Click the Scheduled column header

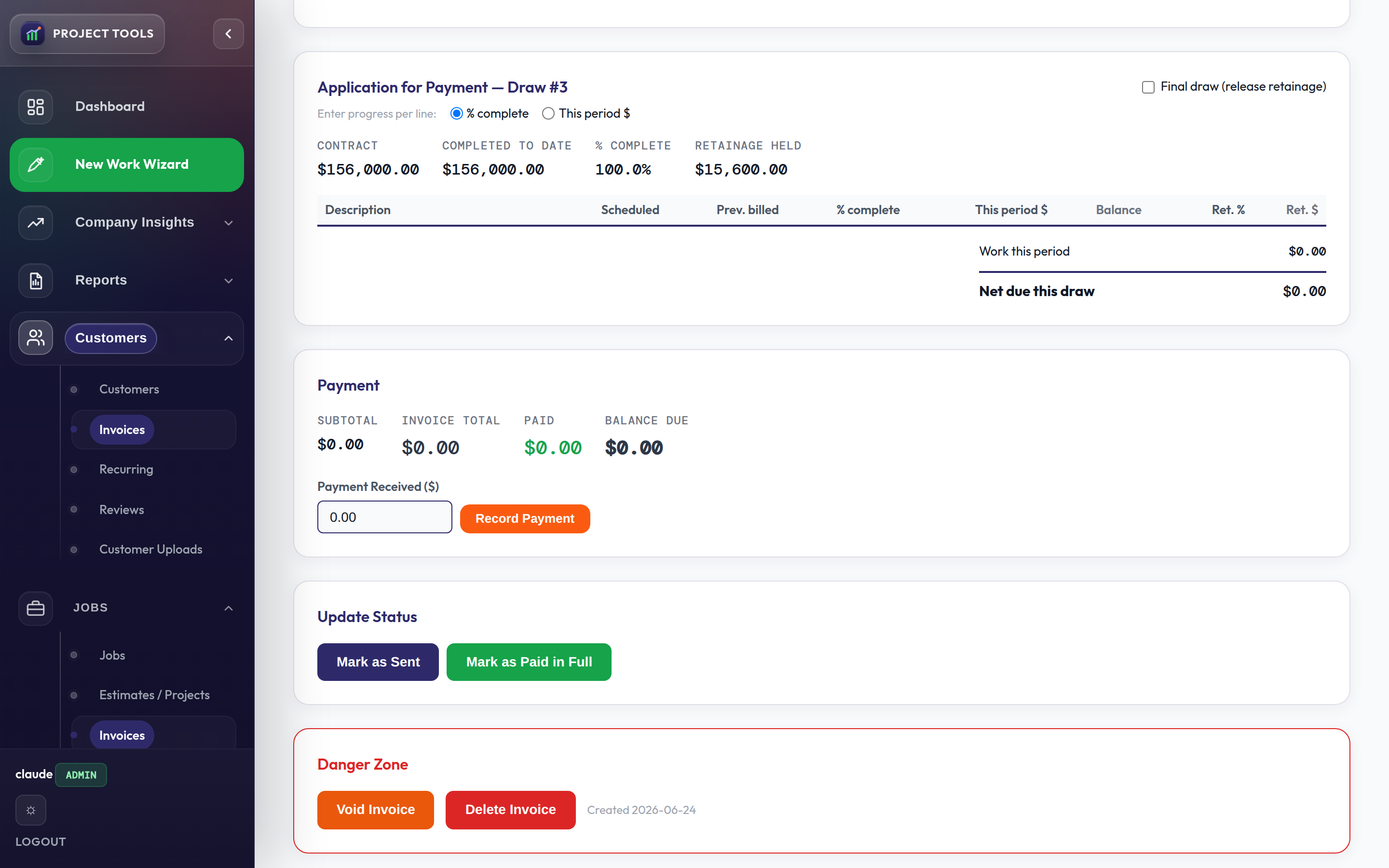point(630,210)
